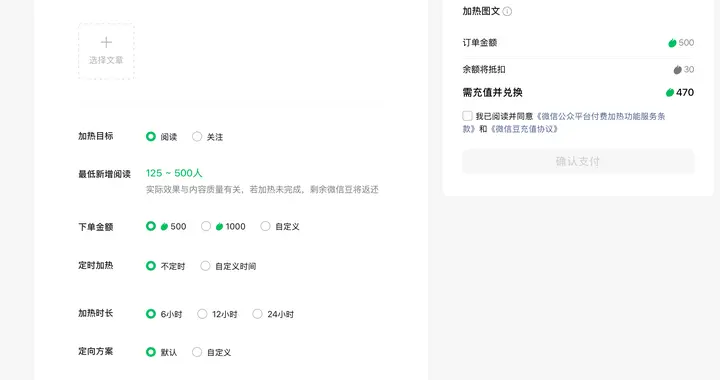The image size is (720, 380).
Task: Choose the 1000 order amount option
Action: tap(206, 226)
